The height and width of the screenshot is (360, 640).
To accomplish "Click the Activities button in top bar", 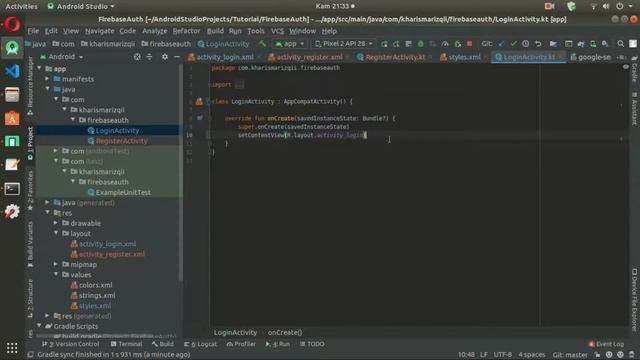I will coord(21,6).
